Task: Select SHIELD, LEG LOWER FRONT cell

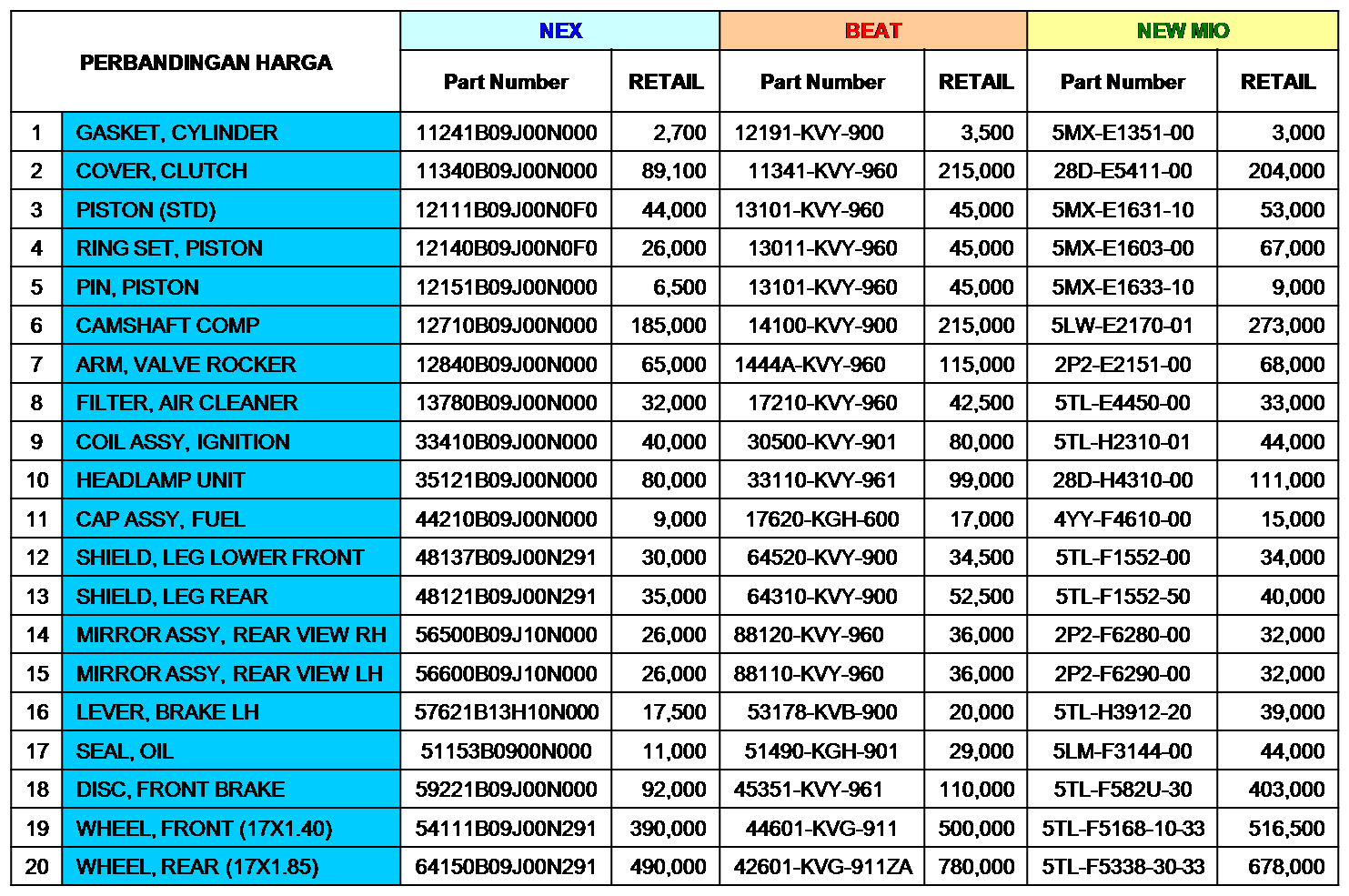Action: [x=231, y=558]
